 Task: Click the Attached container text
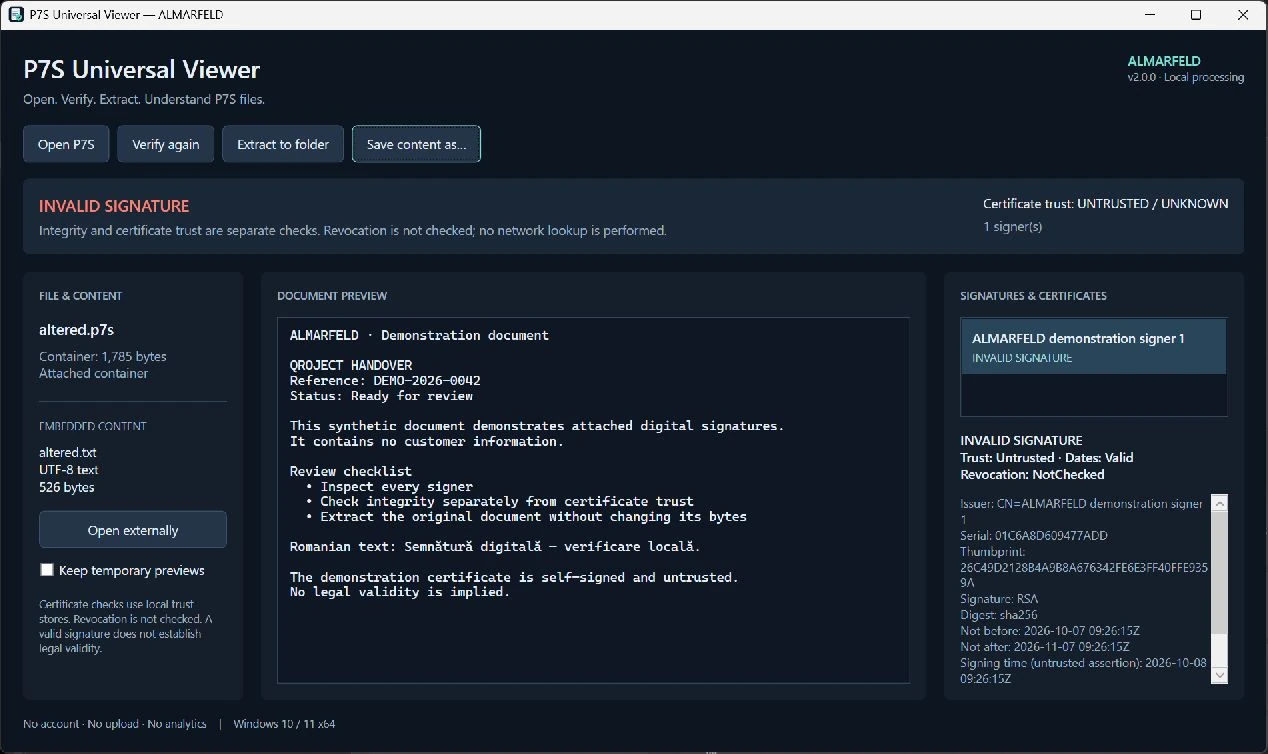click(x=93, y=373)
